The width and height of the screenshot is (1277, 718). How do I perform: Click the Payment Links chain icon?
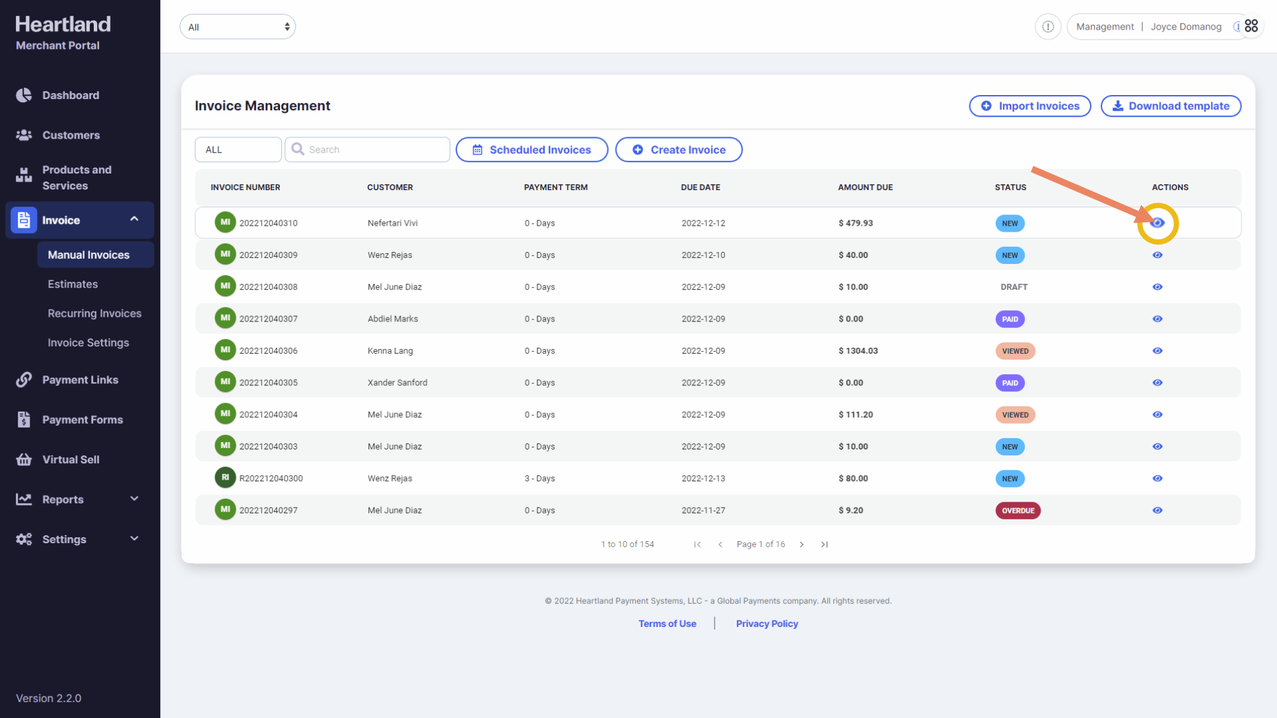coord(24,380)
